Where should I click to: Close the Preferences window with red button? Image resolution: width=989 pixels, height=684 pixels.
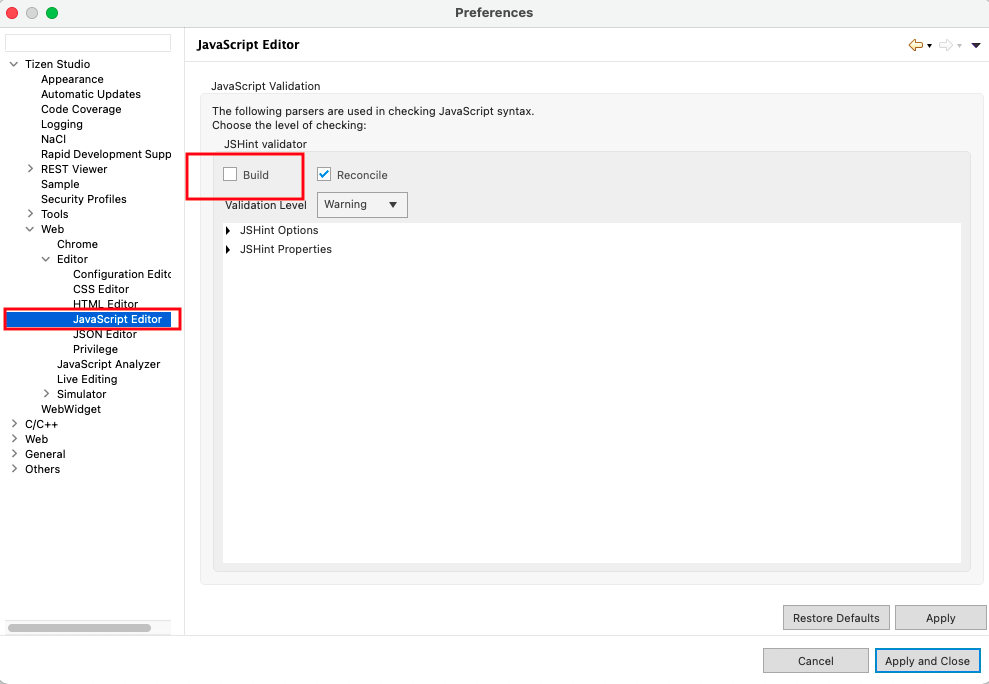click(x=12, y=13)
